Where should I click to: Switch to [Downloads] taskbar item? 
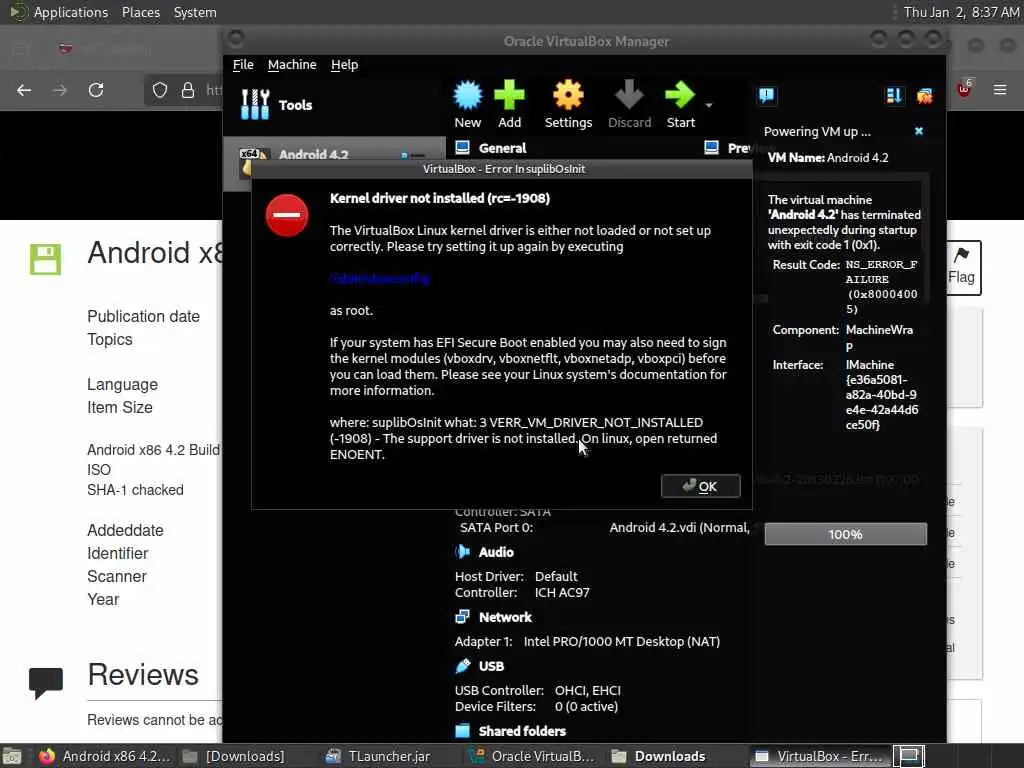click(x=234, y=756)
